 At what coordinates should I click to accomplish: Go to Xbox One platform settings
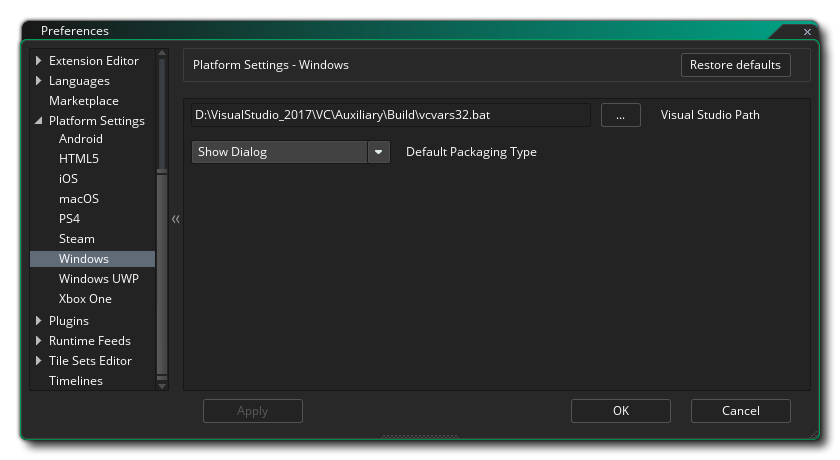click(85, 299)
